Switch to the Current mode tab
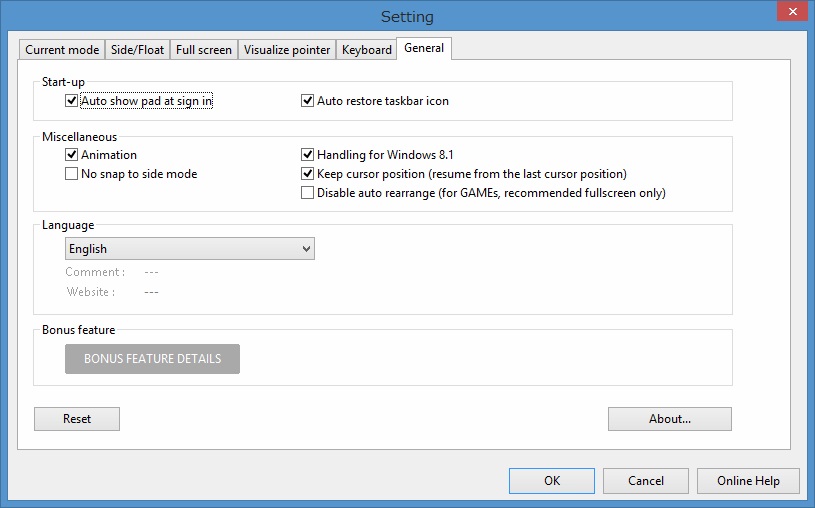 (62, 50)
